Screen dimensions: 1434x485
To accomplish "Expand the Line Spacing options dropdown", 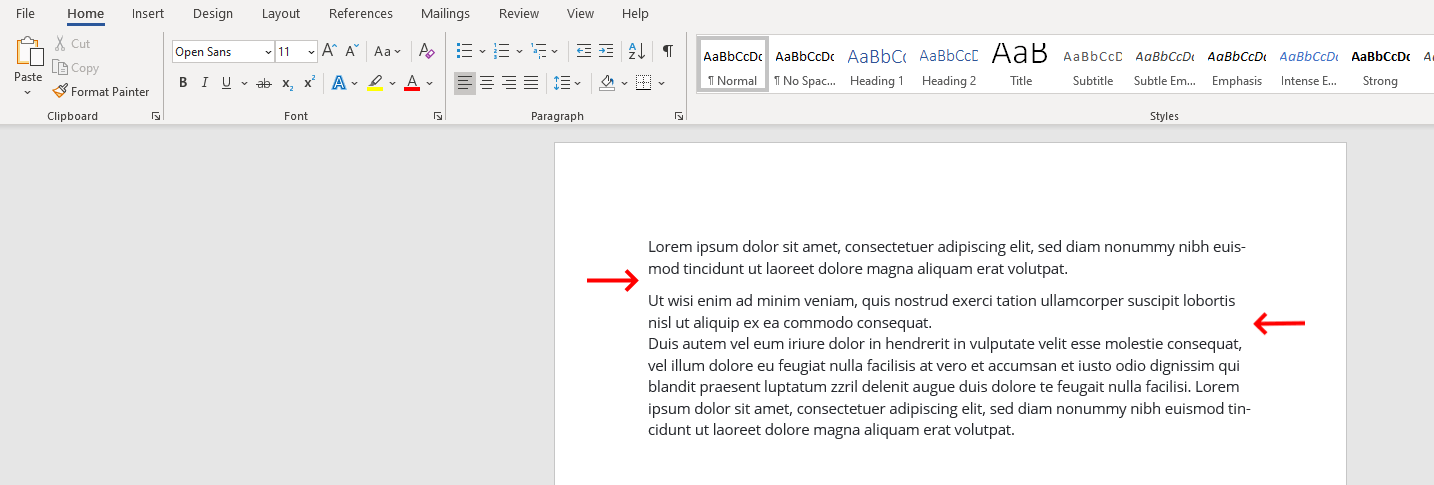I will tap(577, 83).
